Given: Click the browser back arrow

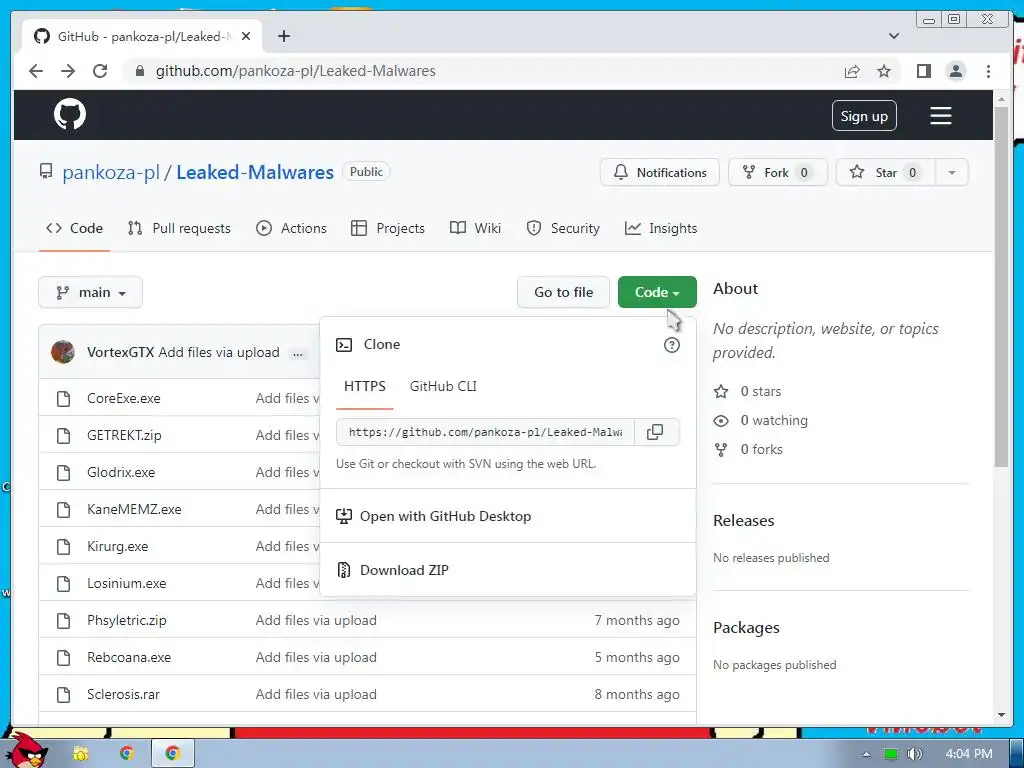Looking at the screenshot, I should coord(36,71).
